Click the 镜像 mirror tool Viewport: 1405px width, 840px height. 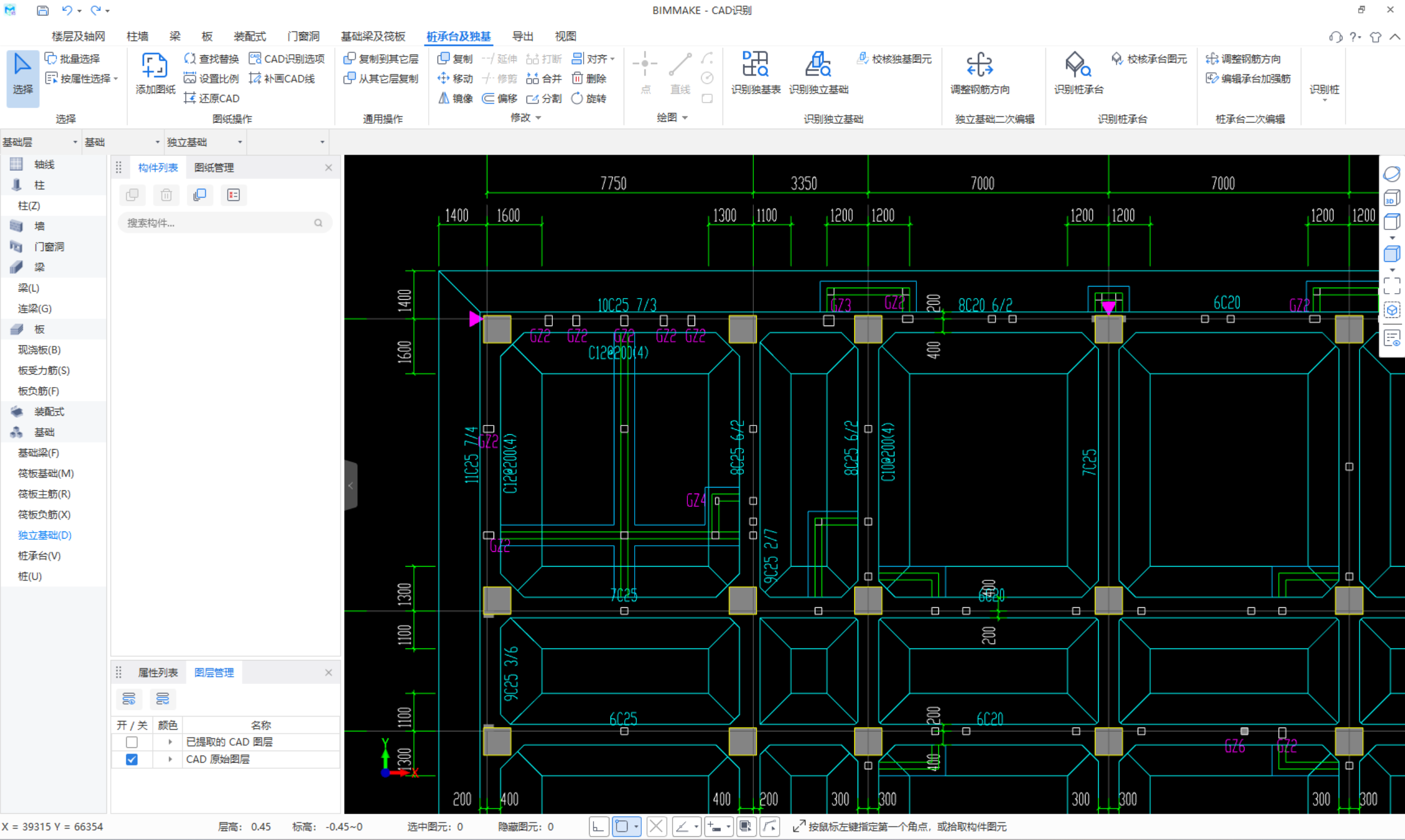(456, 98)
